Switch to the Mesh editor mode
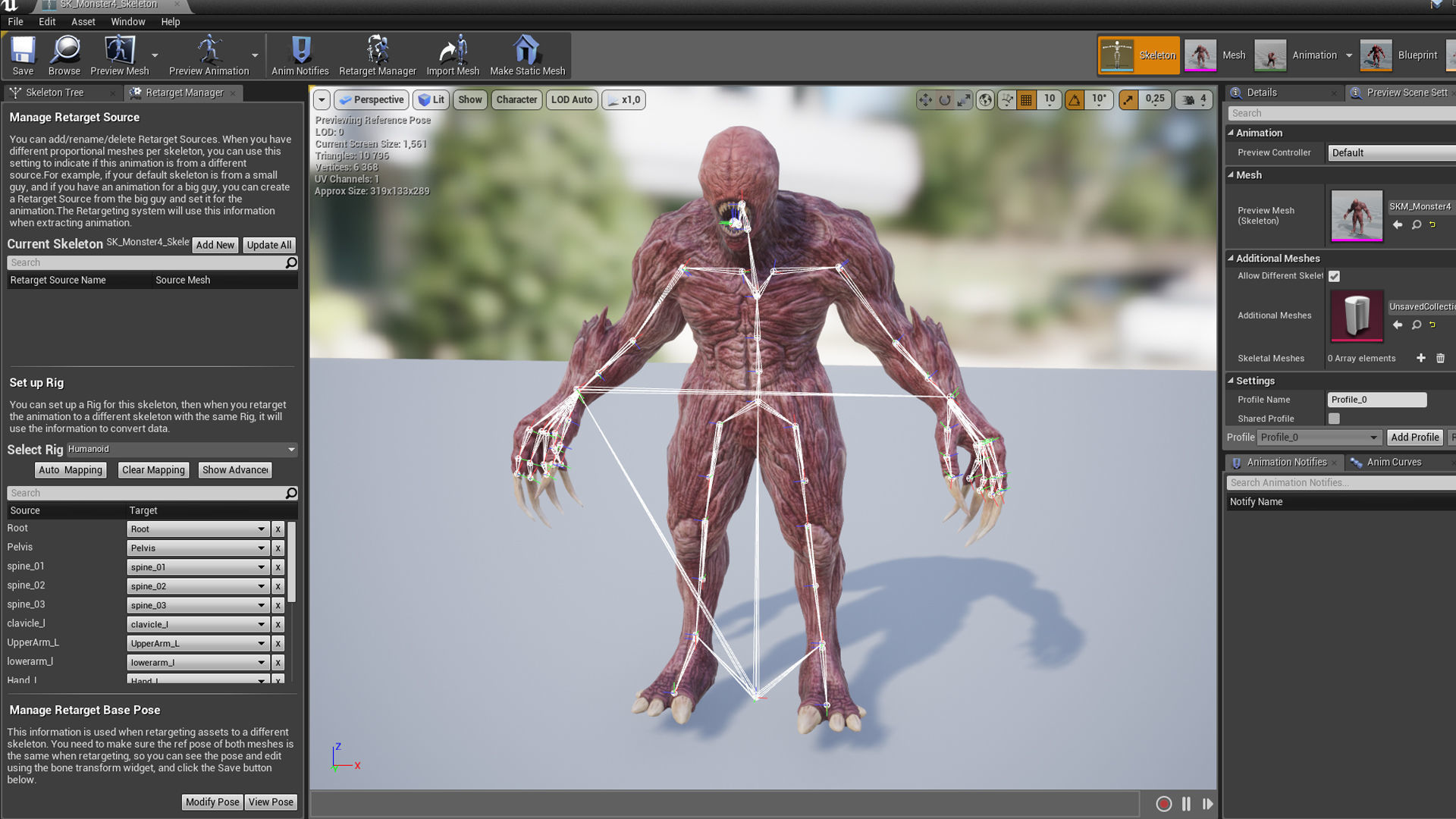The height and width of the screenshot is (819, 1456). click(1216, 55)
